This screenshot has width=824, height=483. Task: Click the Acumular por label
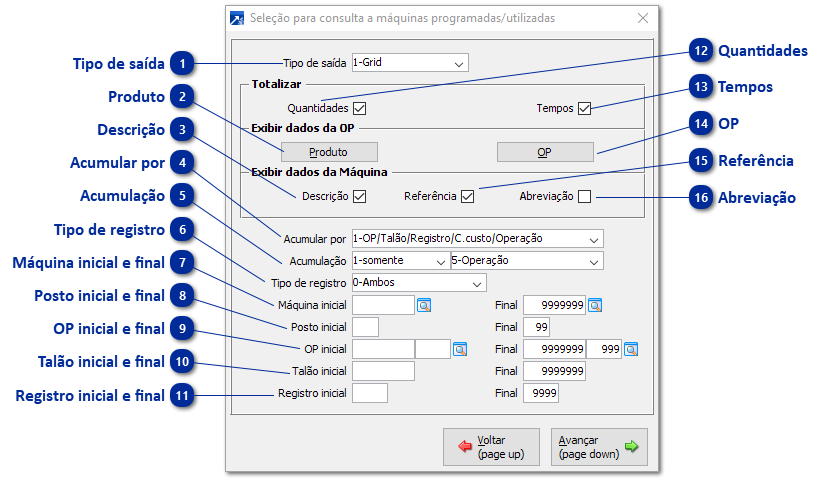(315, 239)
